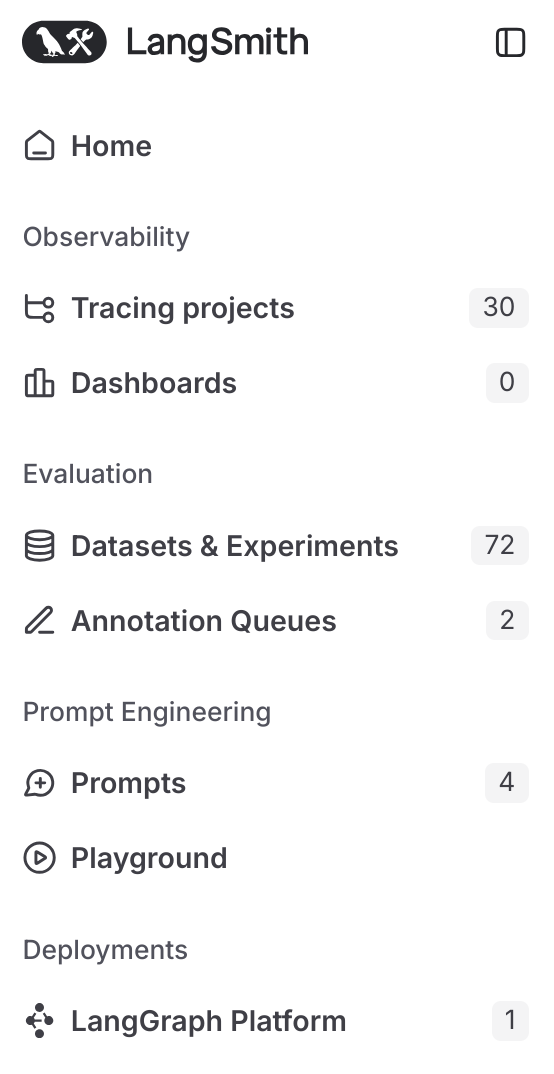Click the Datasets database stack icon
The image size is (554, 1074).
point(40,546)
